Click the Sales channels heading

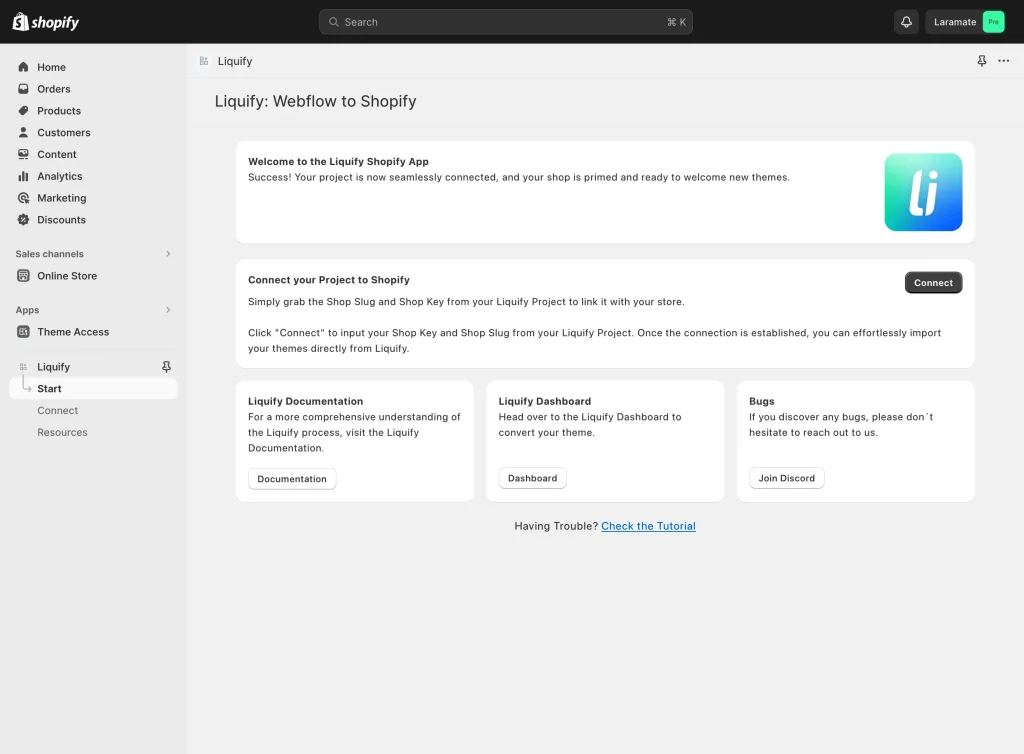click(x=50, y=254)
